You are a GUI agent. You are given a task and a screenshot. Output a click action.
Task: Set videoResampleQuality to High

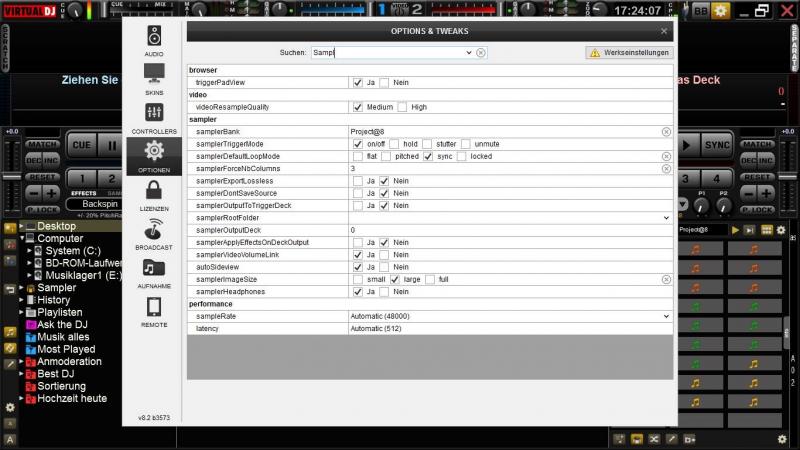[x=403, y=107]
